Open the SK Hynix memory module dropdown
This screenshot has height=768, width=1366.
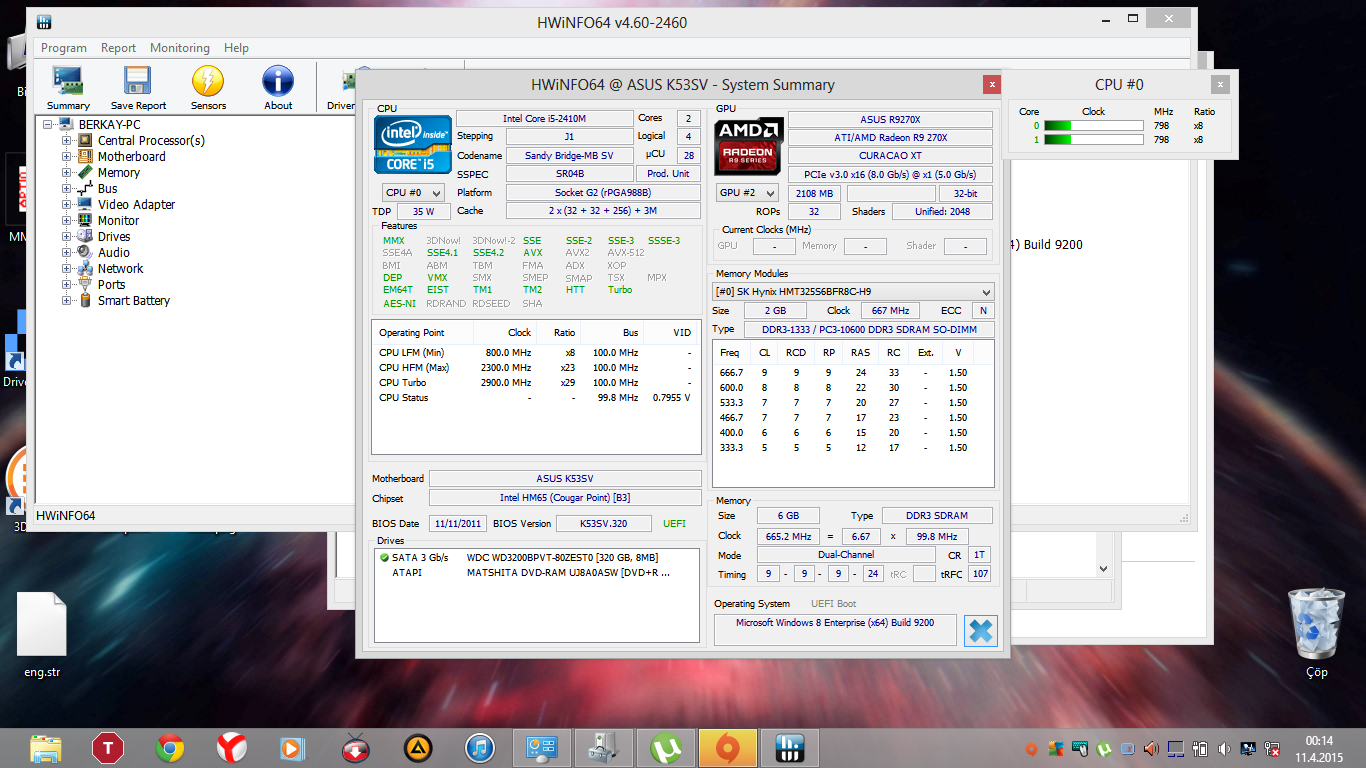(x=853, y=291)
